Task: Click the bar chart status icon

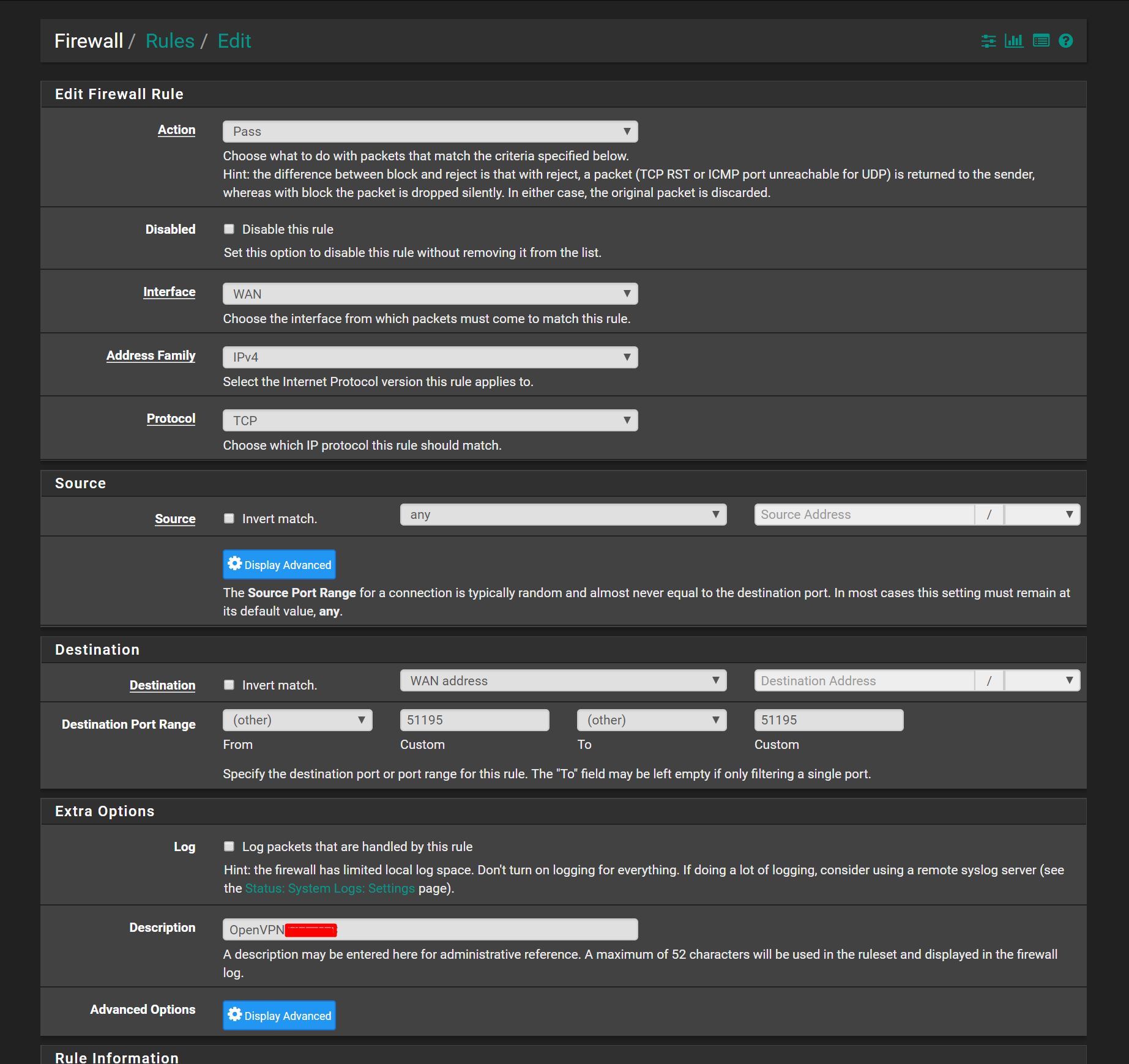Action: click(1014, 41)
